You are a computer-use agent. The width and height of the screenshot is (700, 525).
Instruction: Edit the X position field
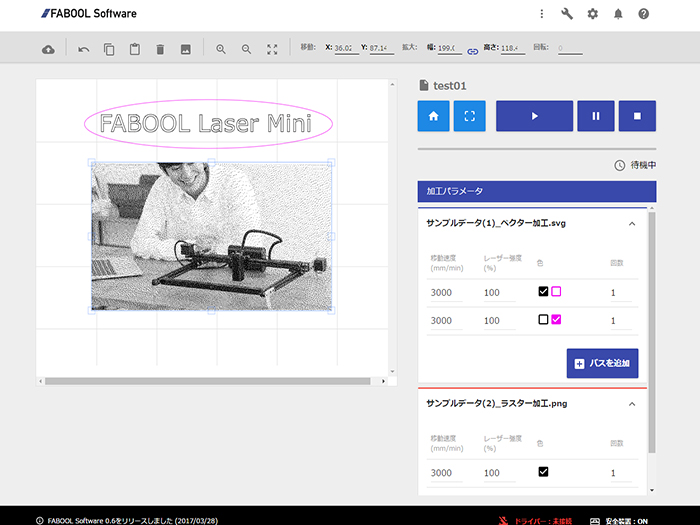tap(346, 48)
